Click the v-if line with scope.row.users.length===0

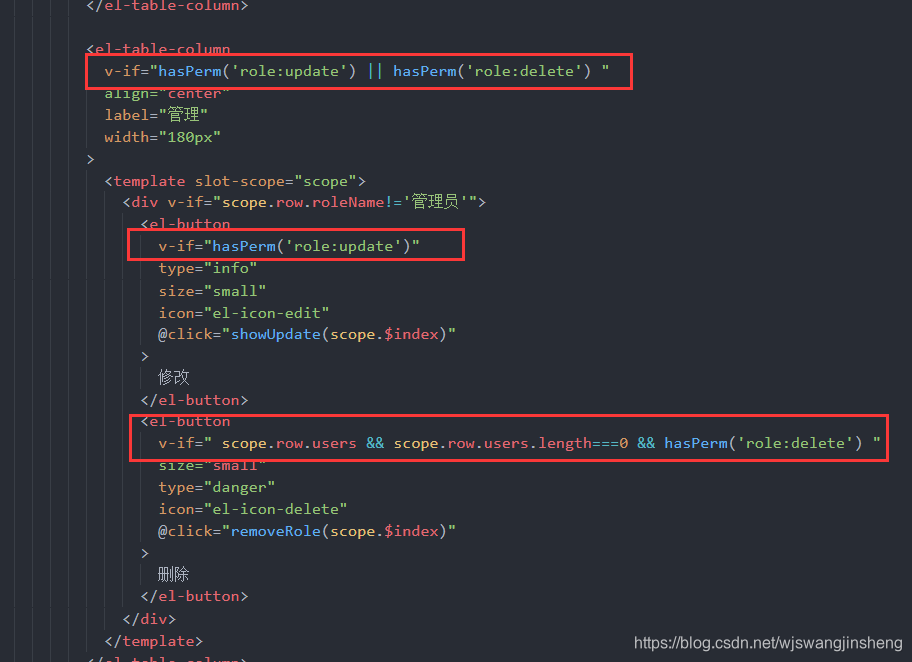(519, 443)
